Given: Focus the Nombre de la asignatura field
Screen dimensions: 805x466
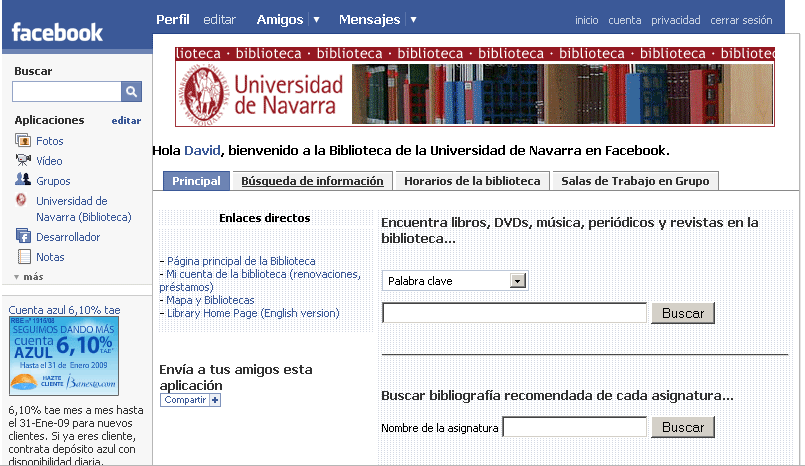Looking at the screenshot, I should pos(574,427).
